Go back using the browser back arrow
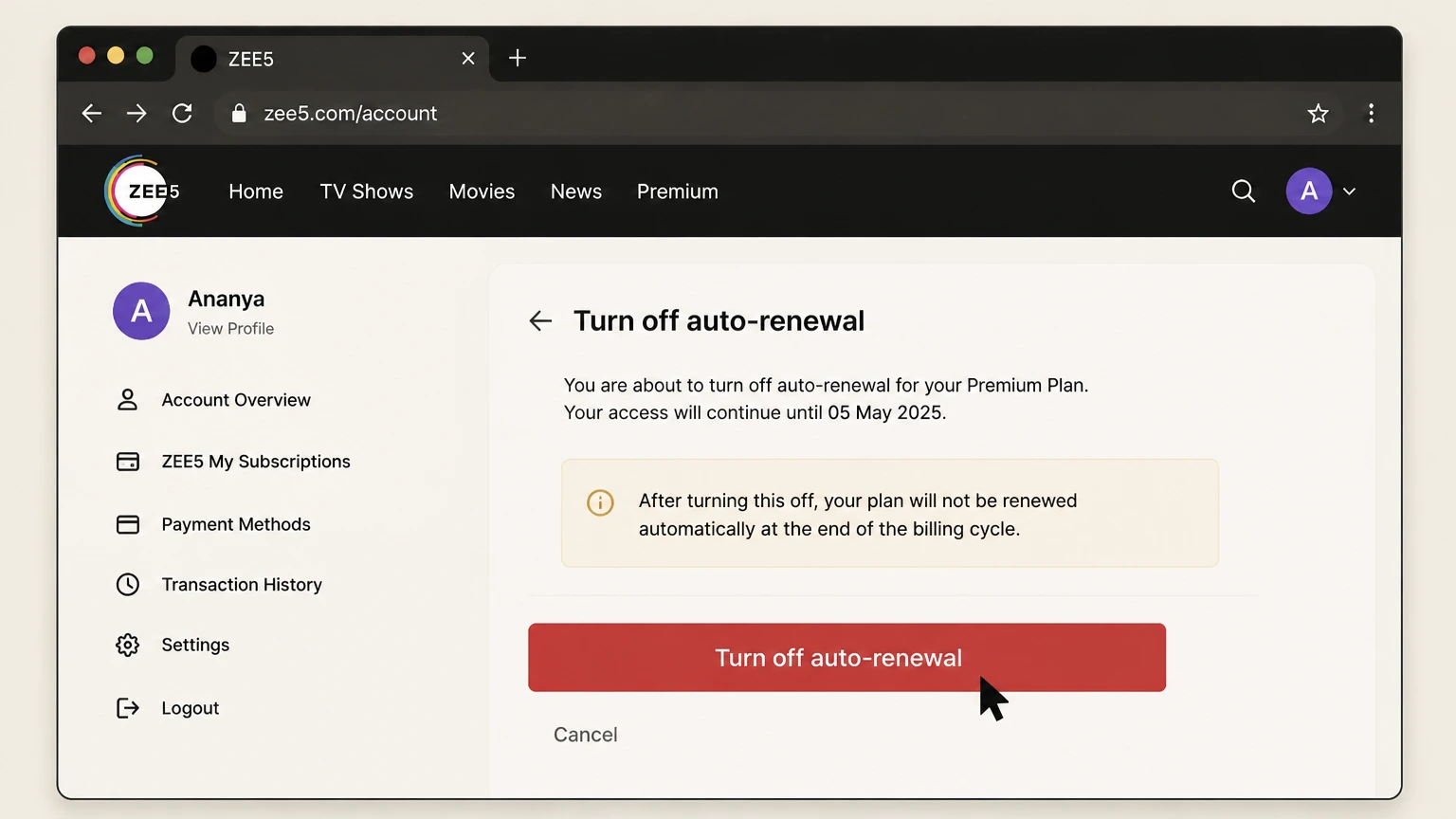1456x819 pixels. [x=92, y=114]
